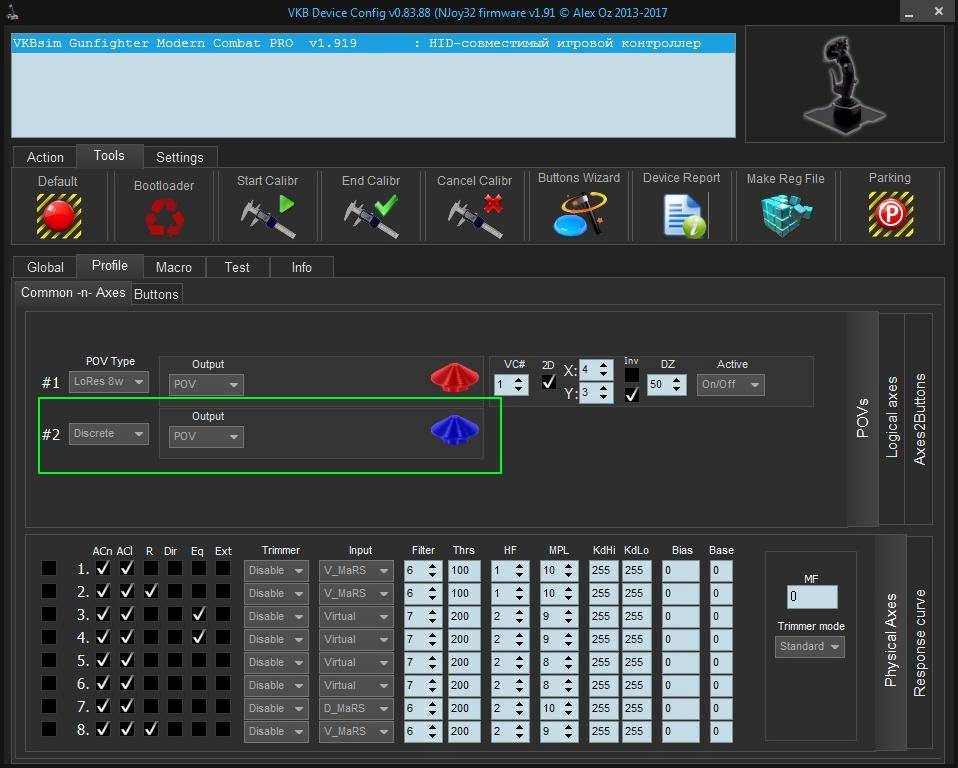Screen dimensions: 958x768
Task: Click axis 4 Bias field
Action: click(681, 640)
